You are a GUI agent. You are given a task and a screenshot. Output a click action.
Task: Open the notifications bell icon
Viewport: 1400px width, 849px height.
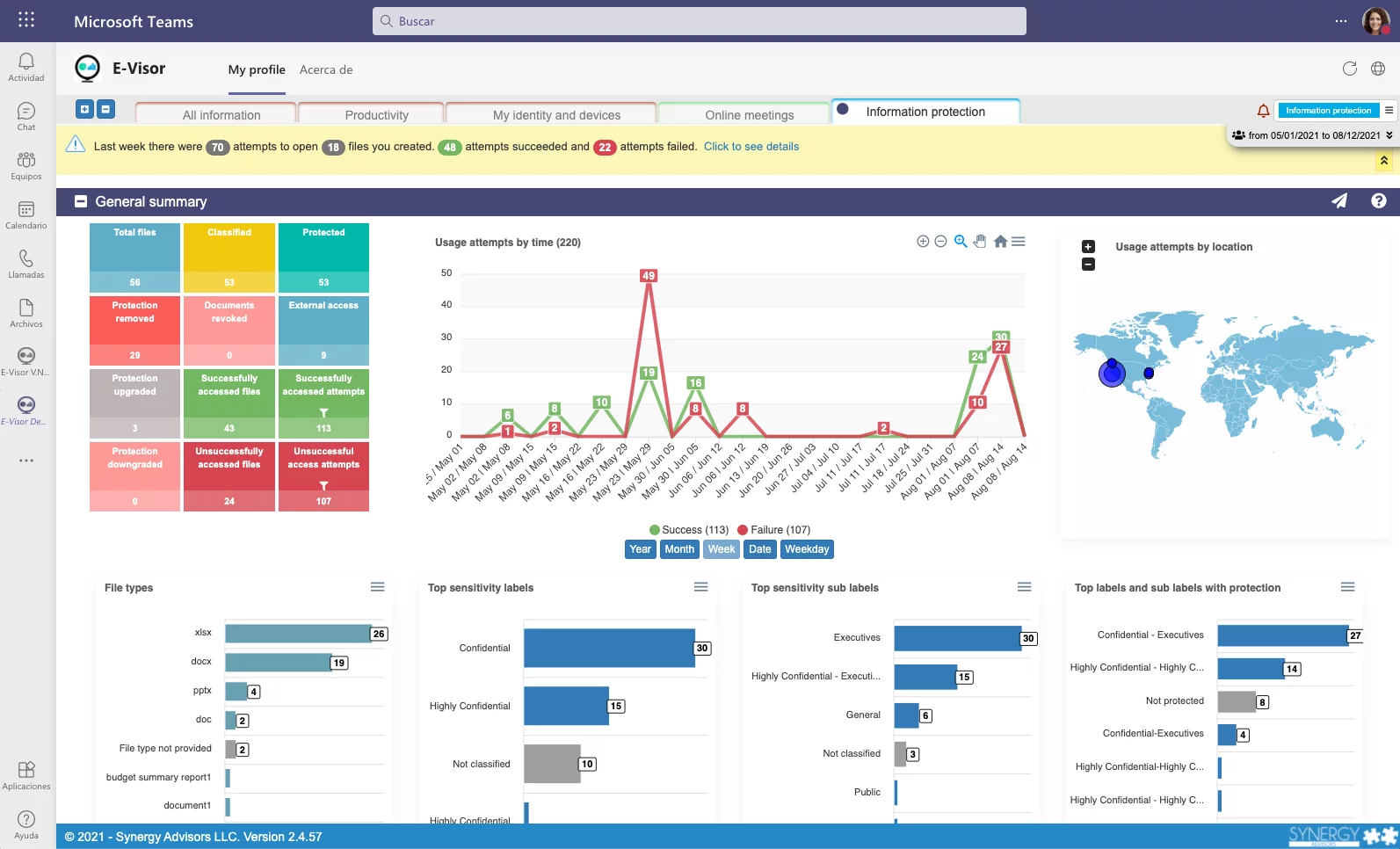pyautogui.click(x=1263, y=111)
